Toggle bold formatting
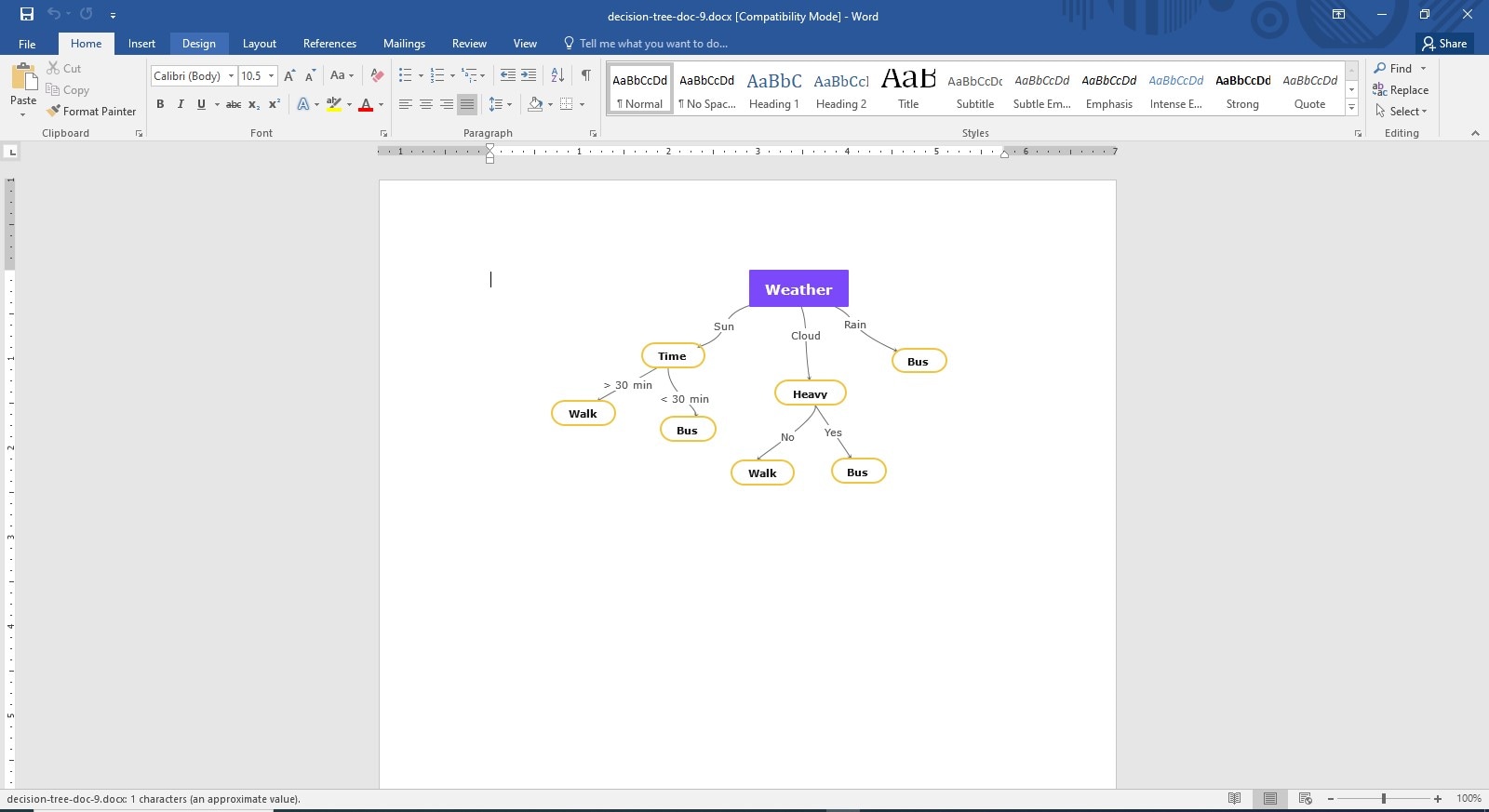This screenshot has height=812, width=1489. coord(160,104)
